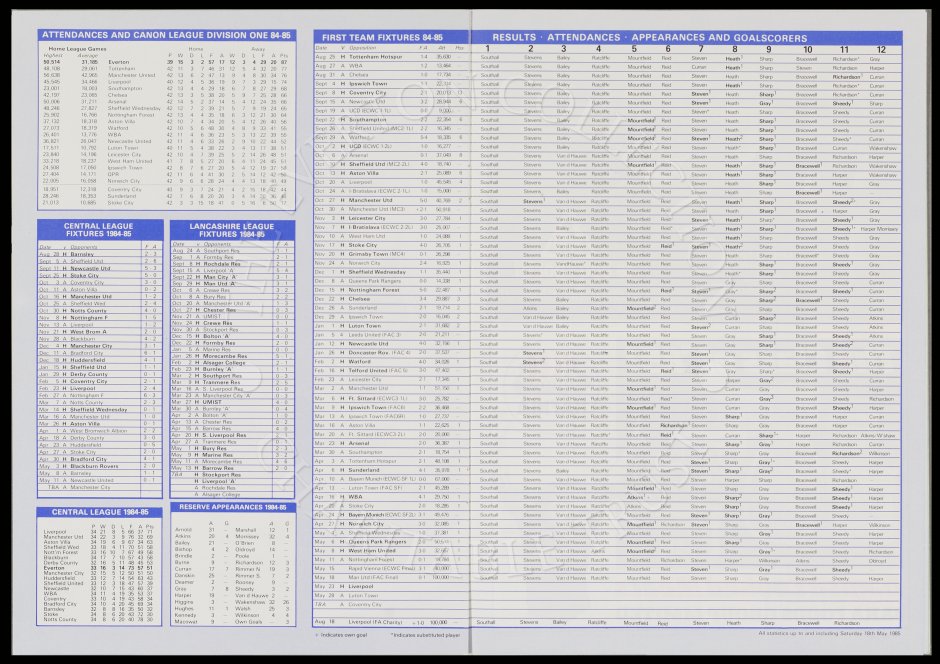Click the shirt number 12 column header

point(881,49)
